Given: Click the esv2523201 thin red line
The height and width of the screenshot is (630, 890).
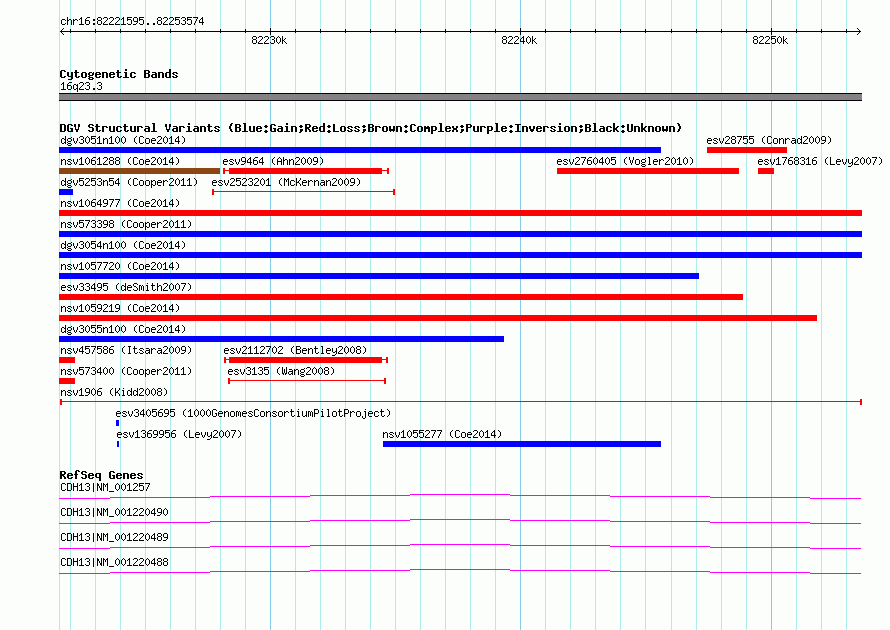Looking at the screenshot, I should [x=303, y=192].
